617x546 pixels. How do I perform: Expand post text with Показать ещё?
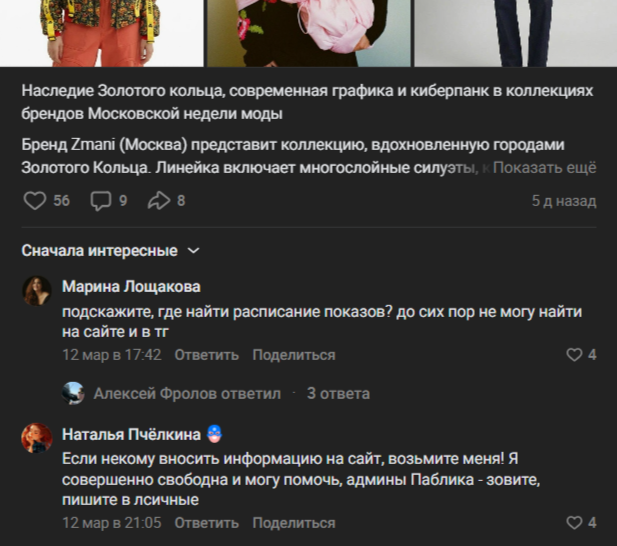pos(544,168)
